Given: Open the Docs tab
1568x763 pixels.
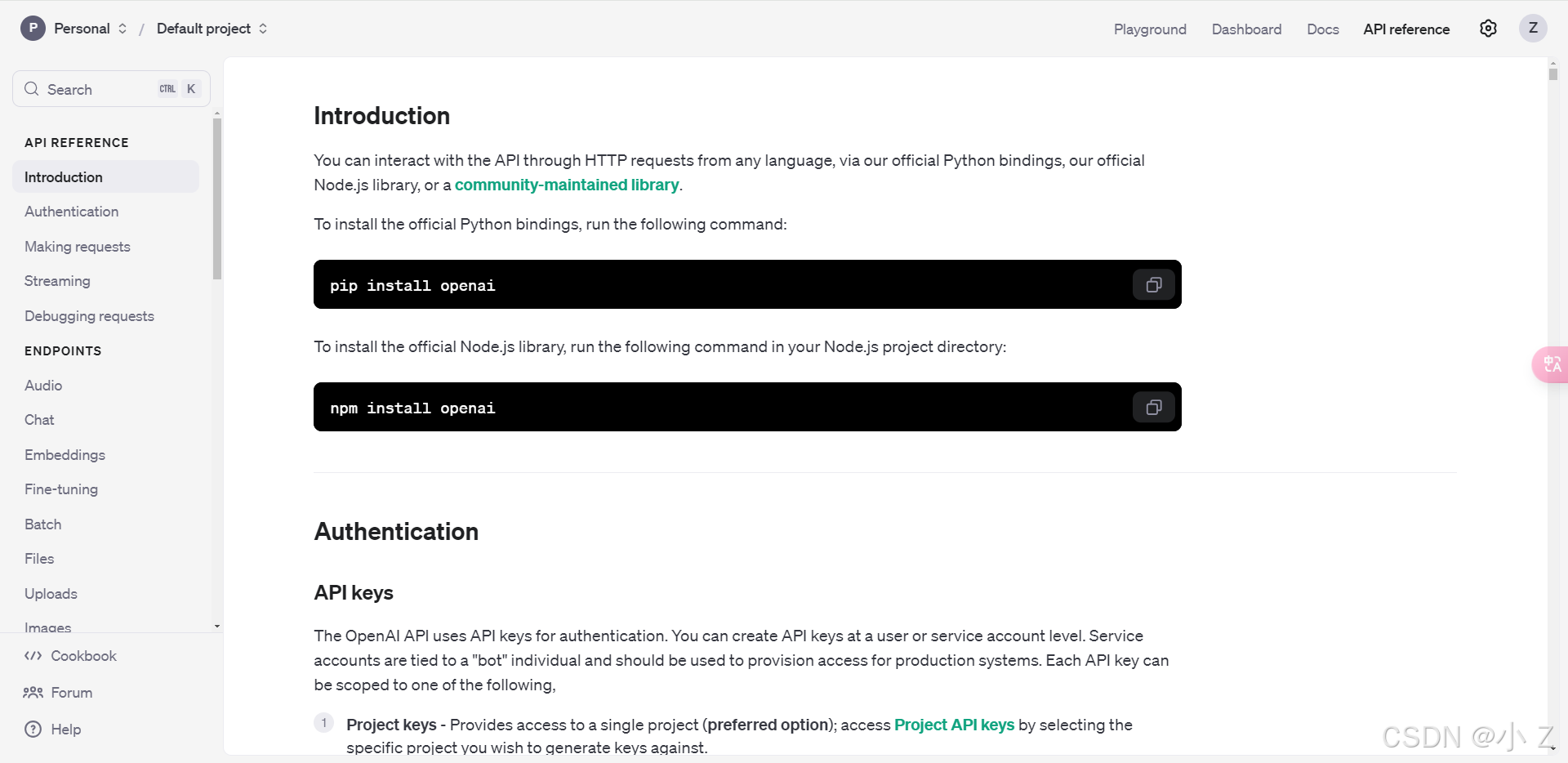Looking at the screenshot, I should 1322,29.
